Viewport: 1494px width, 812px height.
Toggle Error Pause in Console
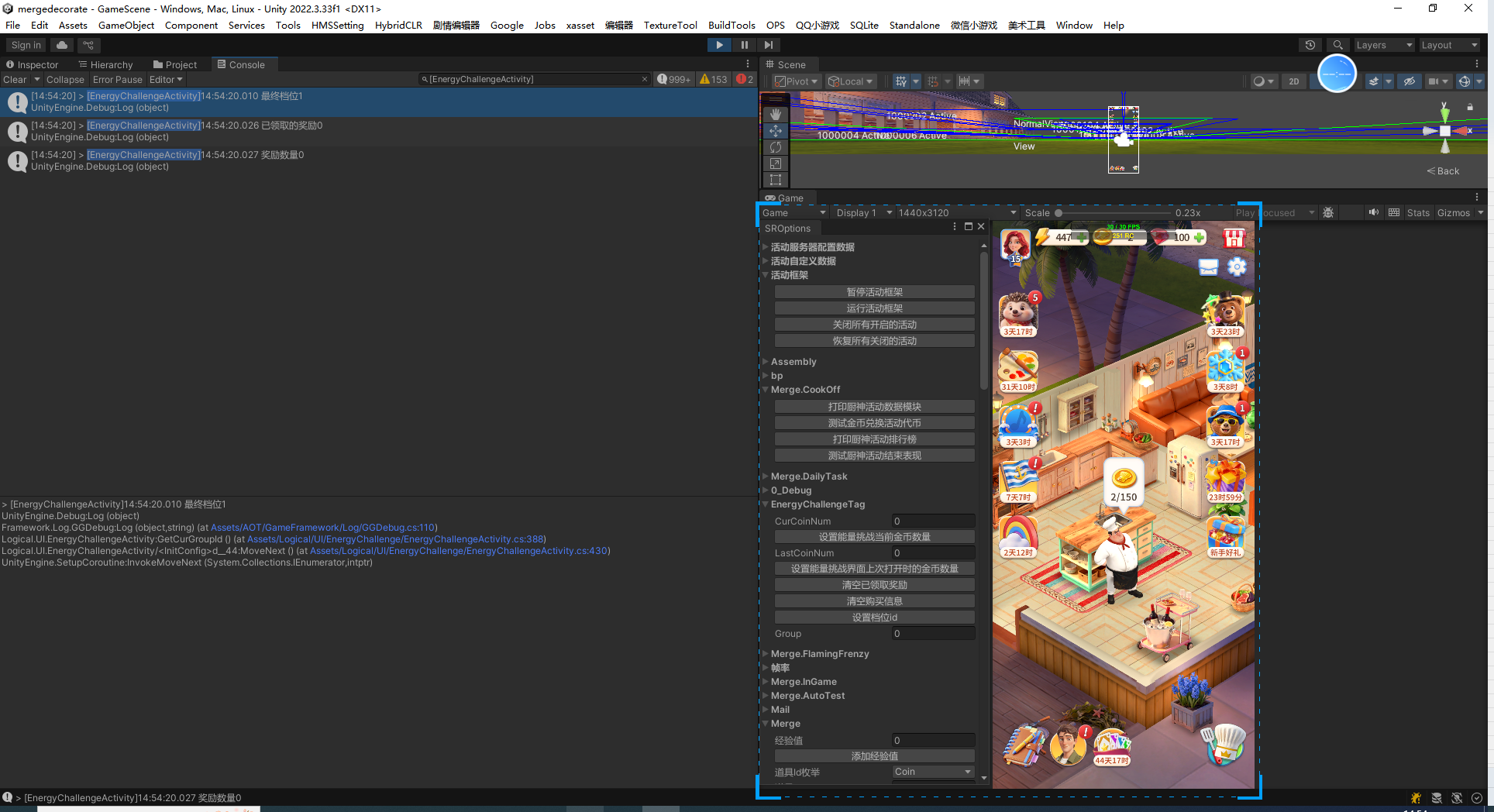[117, 80]
